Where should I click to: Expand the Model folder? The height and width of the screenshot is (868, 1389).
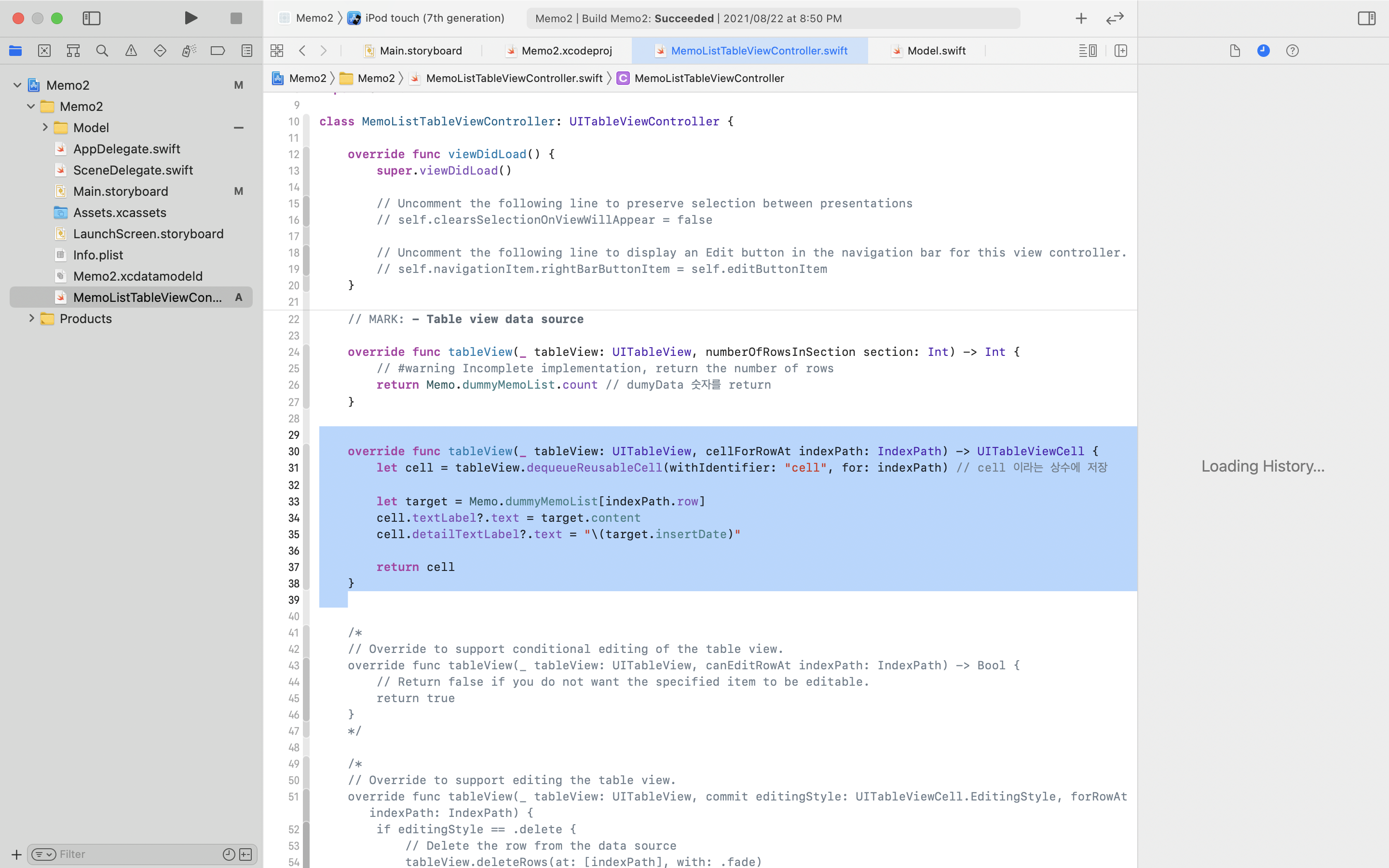[45, 127]
